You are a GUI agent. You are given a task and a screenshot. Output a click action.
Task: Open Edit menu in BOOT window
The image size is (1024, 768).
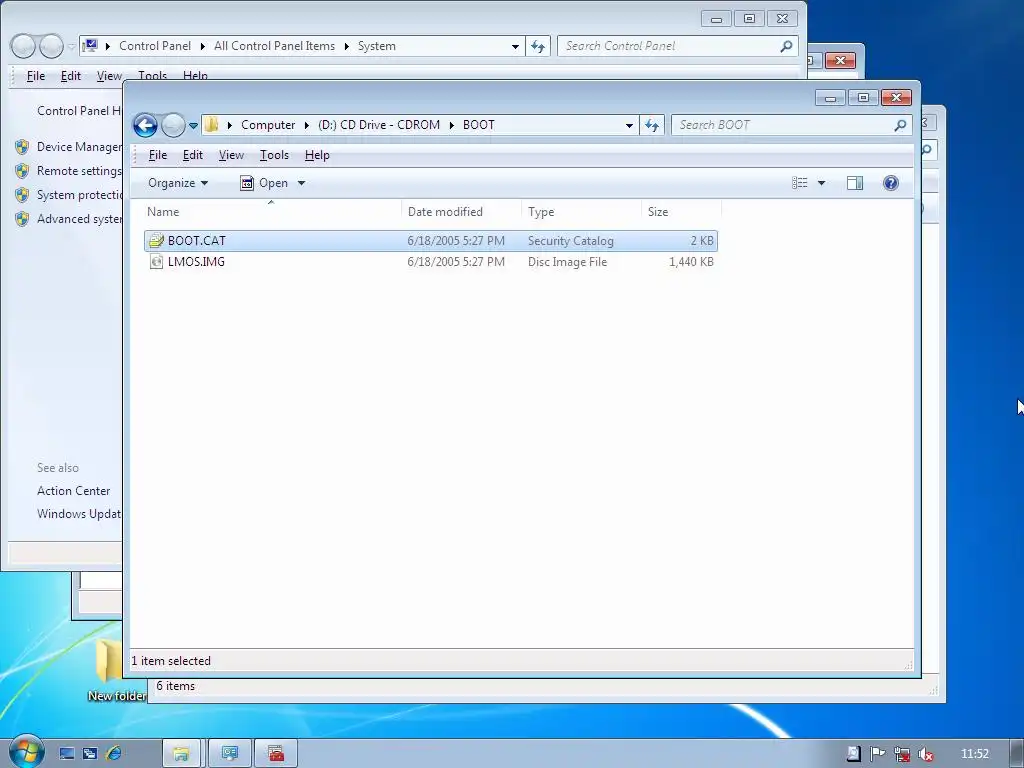click(193, 155)
